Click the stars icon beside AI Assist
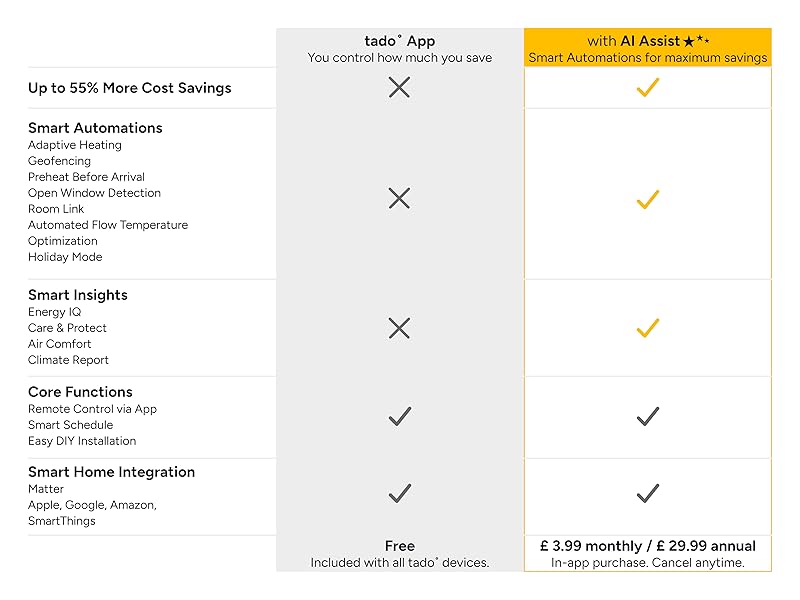Viewport: 800px width, 600px height. [695, 41]
